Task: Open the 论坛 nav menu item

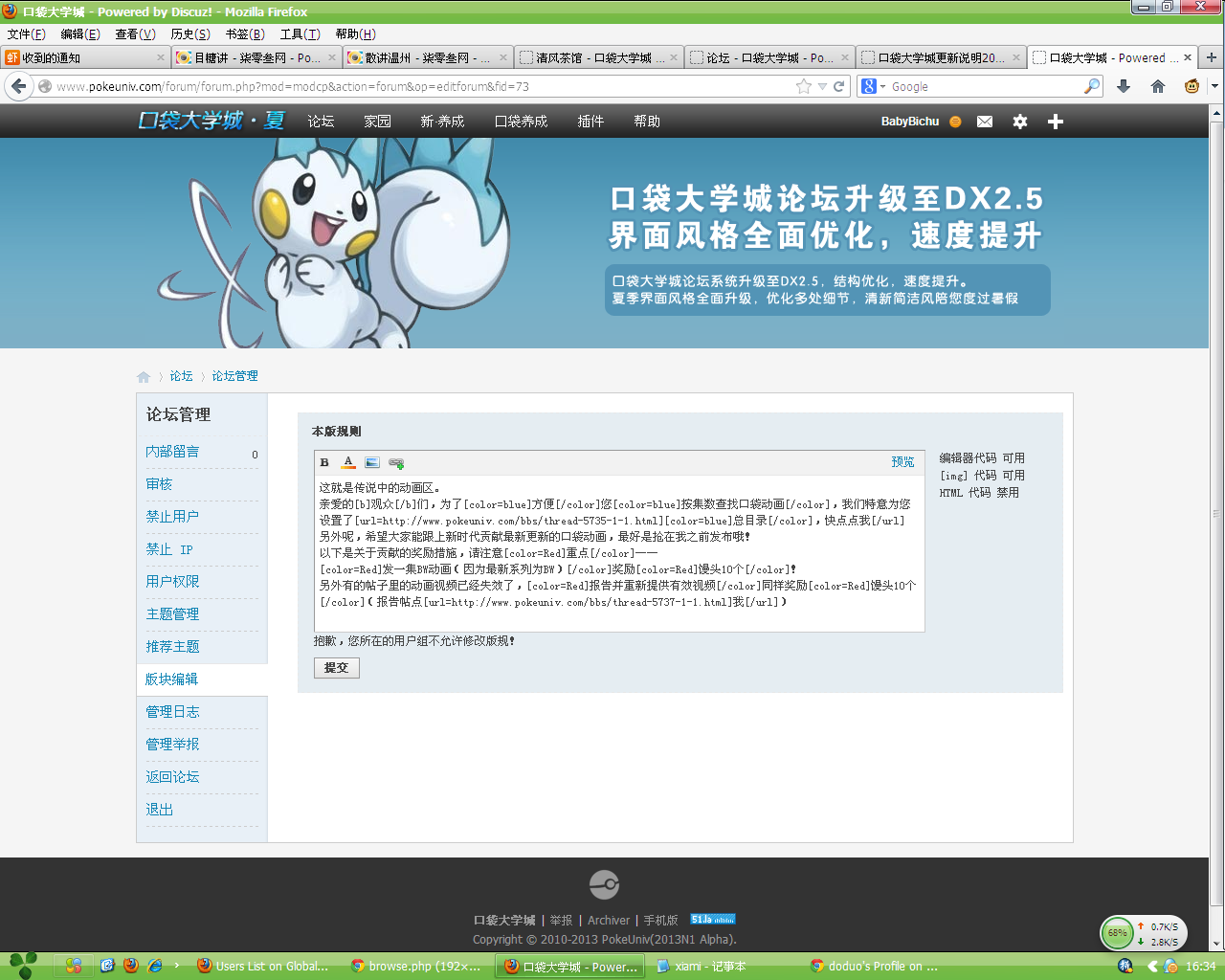Action: [x=321, y=122]
